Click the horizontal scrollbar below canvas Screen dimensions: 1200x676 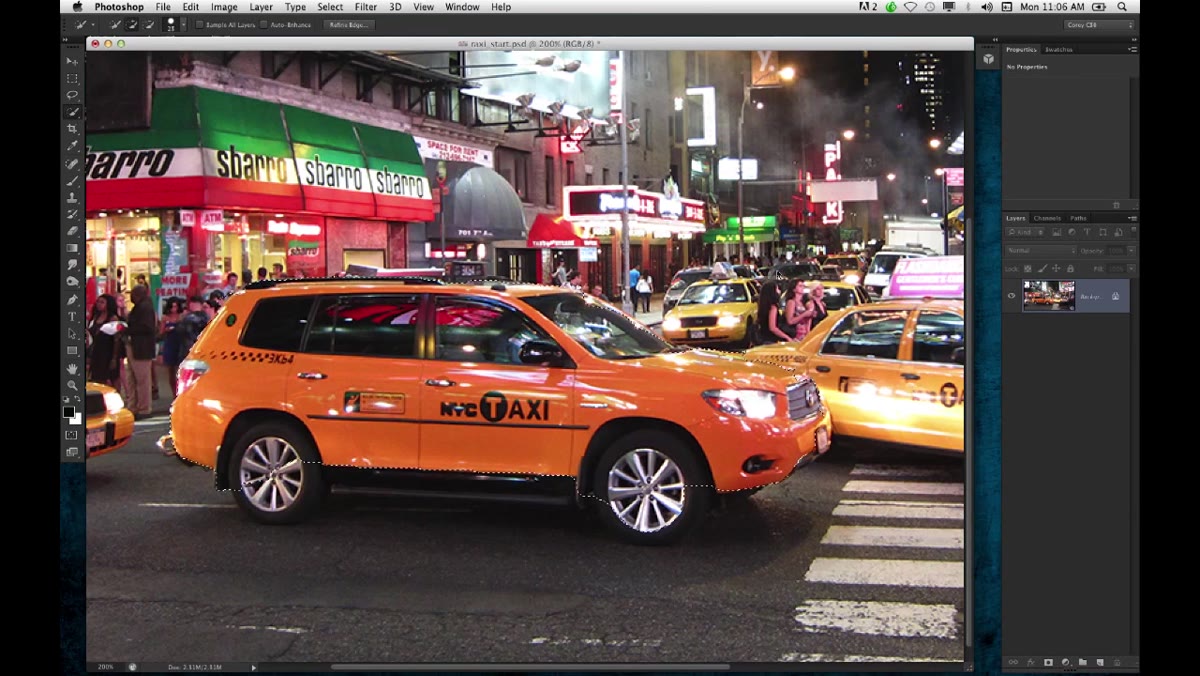(x=530, y=667)
